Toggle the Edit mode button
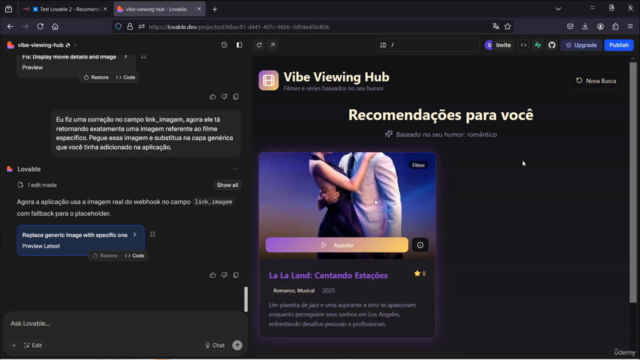Screen dimensions: 640x360 point(33,345)
